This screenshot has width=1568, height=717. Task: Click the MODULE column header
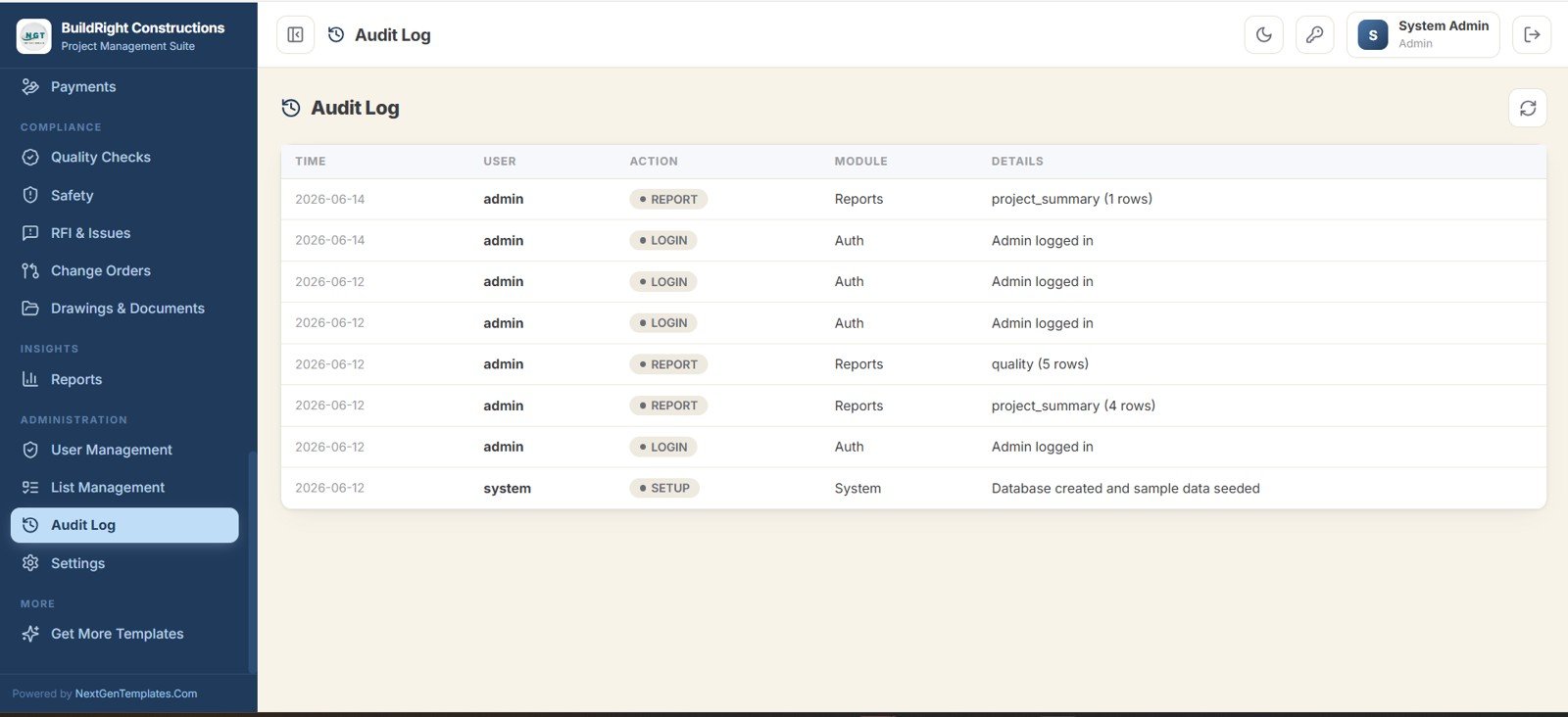861,161
